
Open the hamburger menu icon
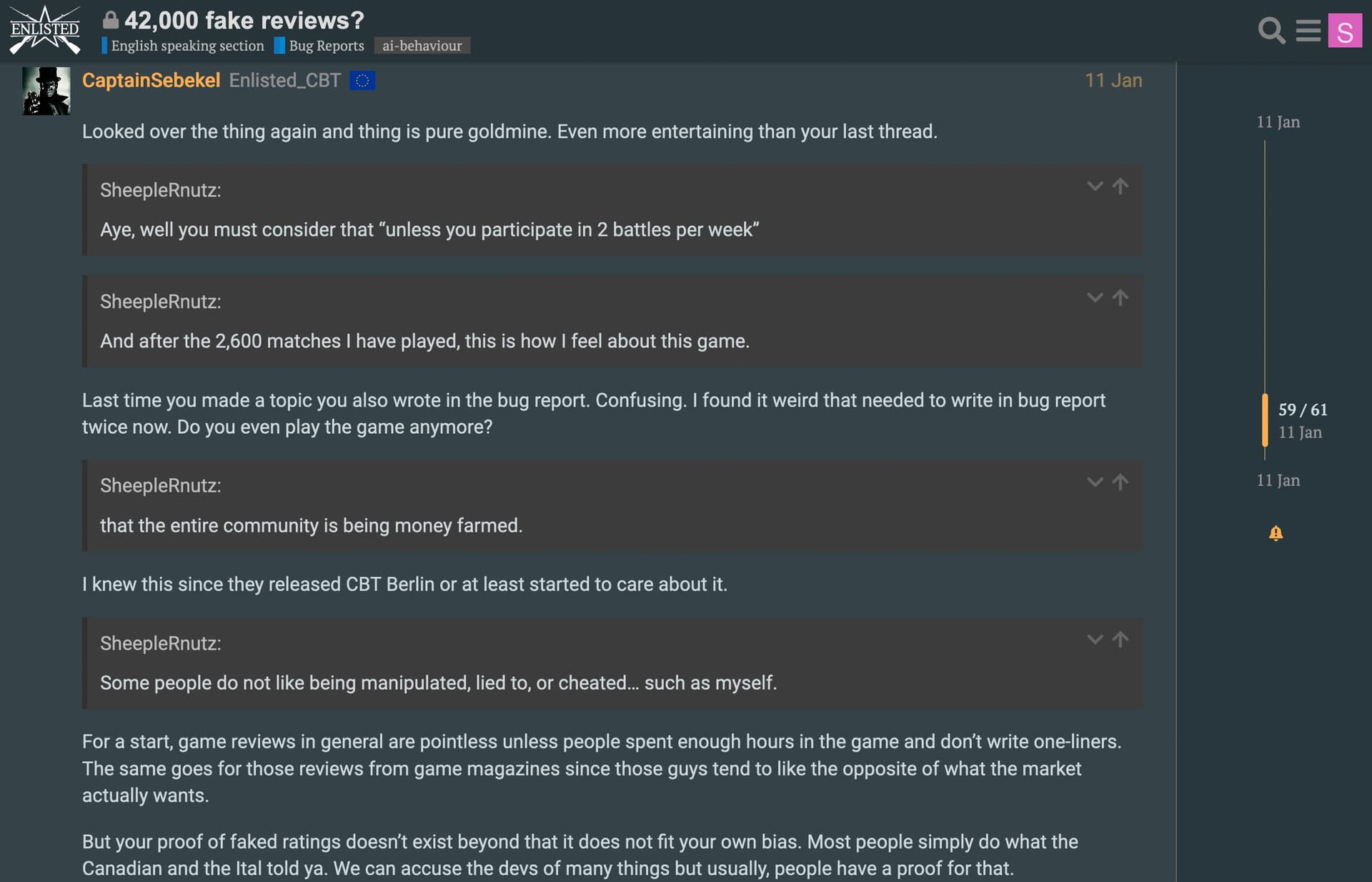click(1308, 31)
